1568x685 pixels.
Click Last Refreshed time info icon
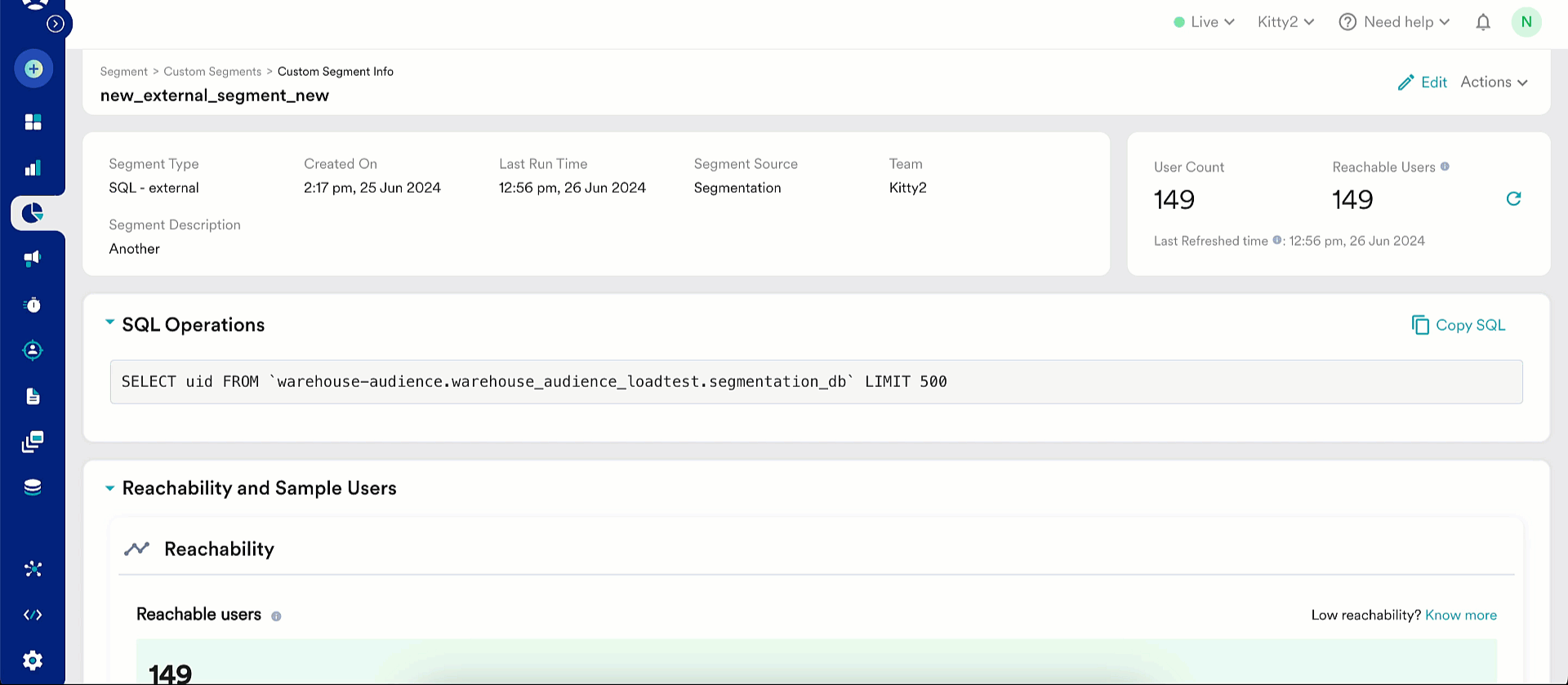pos(1277,240)
